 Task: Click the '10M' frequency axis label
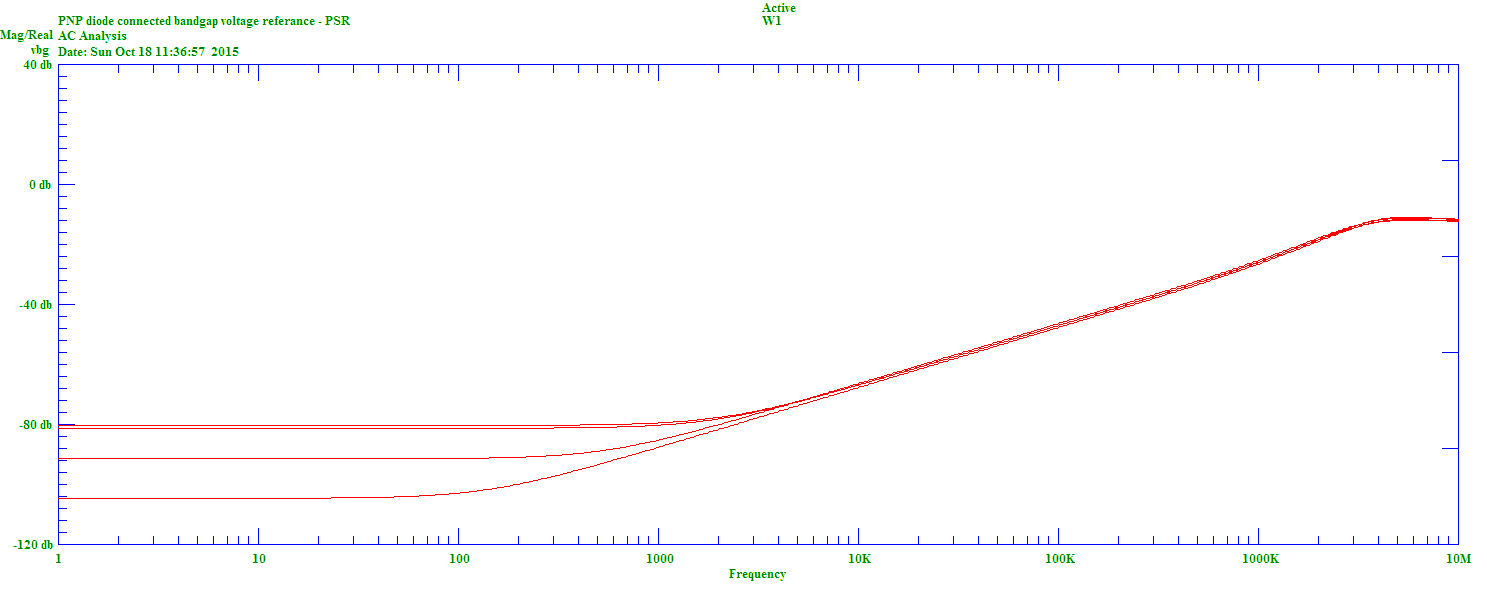1458,558
